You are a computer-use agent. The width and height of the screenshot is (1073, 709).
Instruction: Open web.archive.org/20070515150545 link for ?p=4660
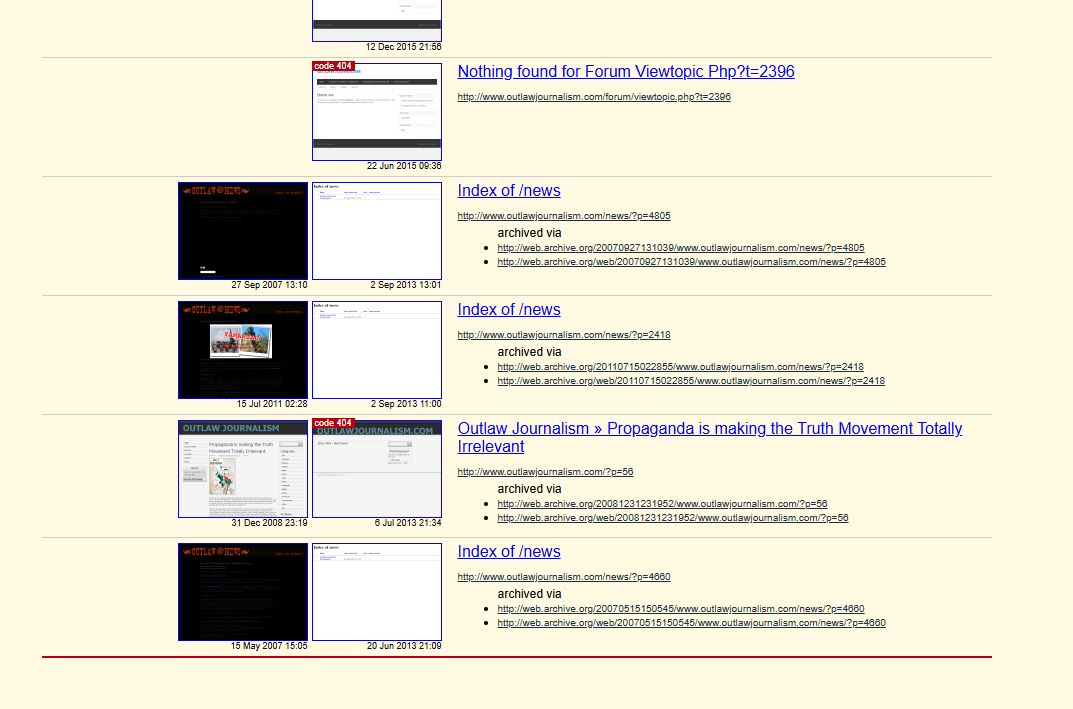681,609
